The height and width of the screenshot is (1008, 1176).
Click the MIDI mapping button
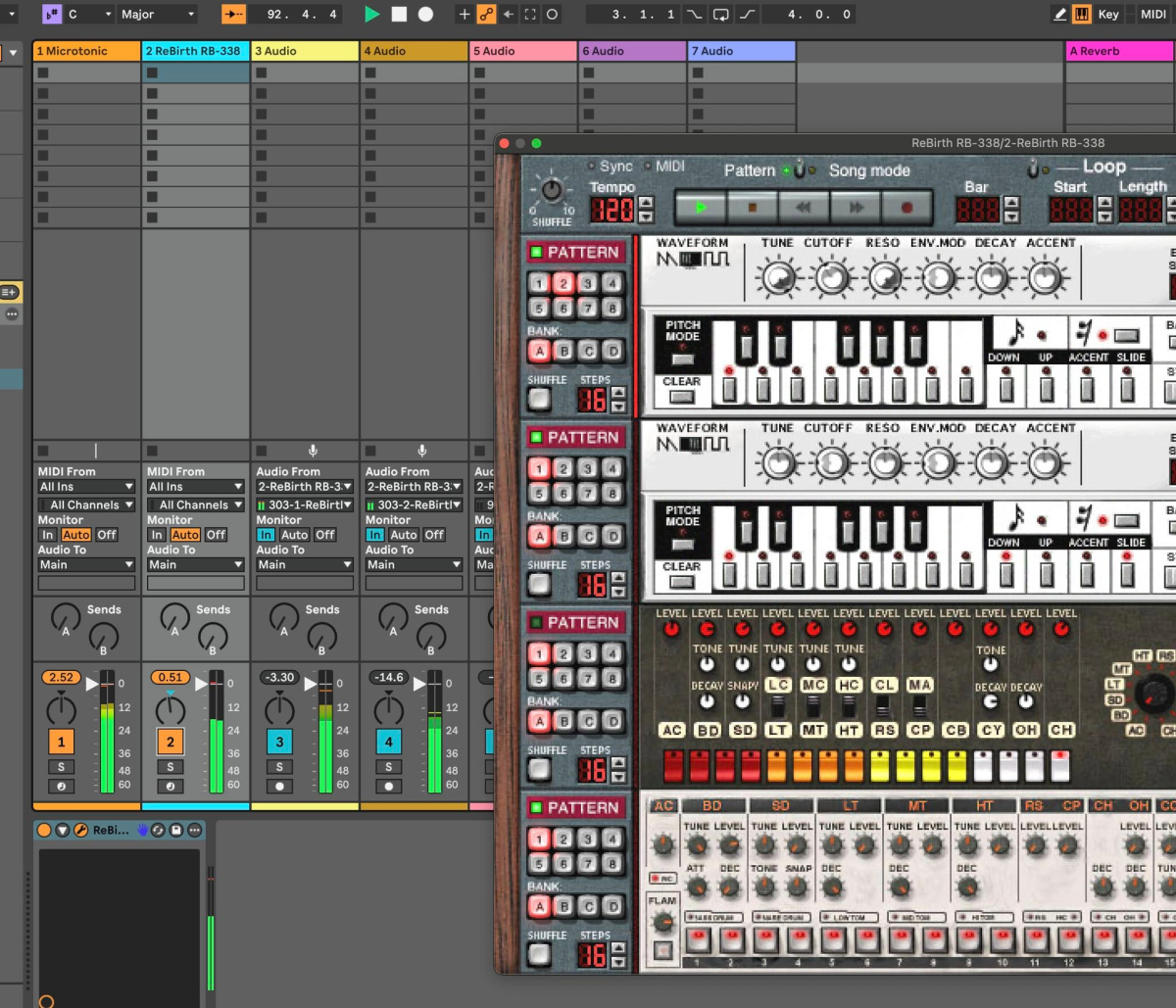pyautogui.click(x=1153, y=15)
